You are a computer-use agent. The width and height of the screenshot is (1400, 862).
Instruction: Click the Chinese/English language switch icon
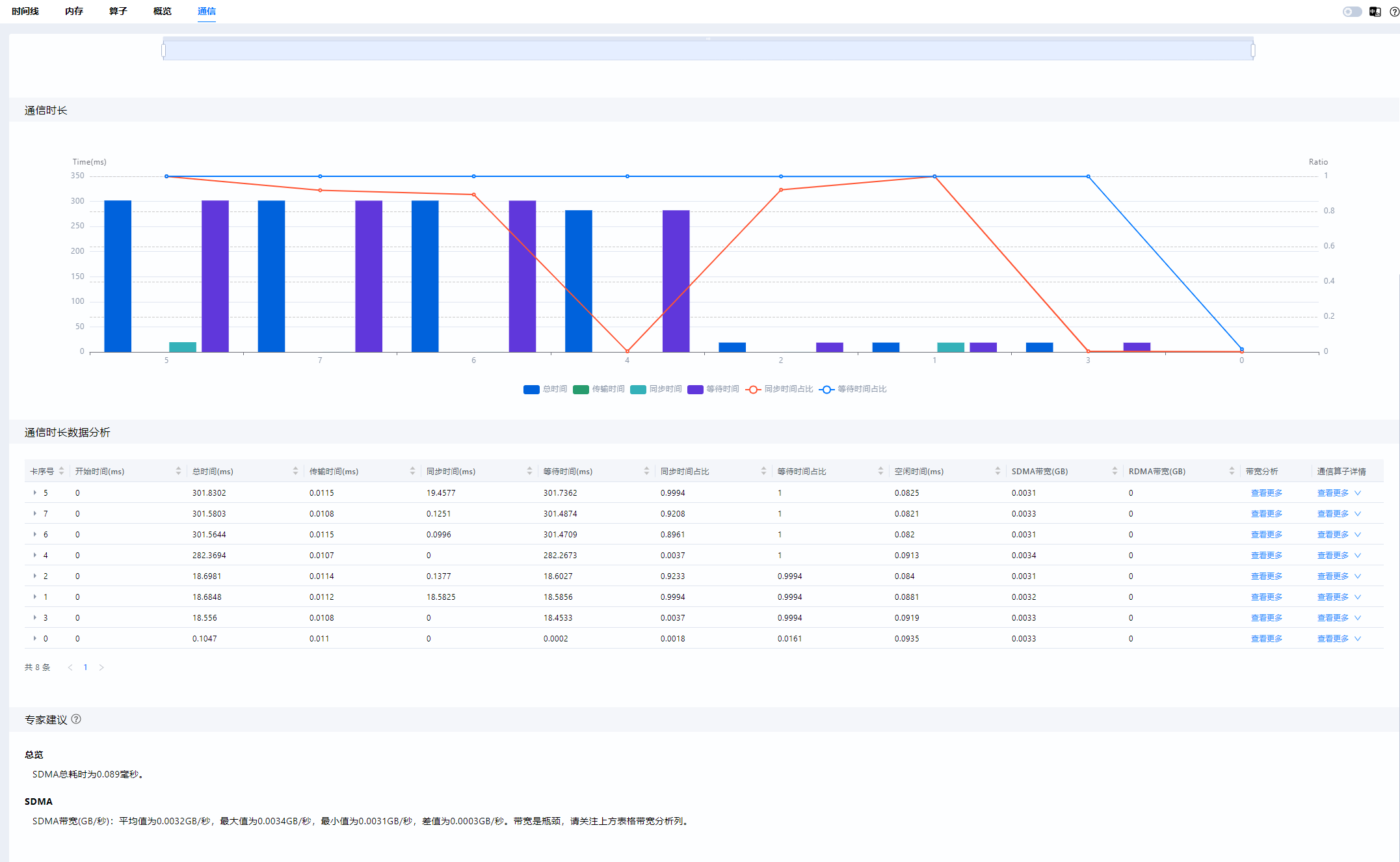coord(1375,12)
